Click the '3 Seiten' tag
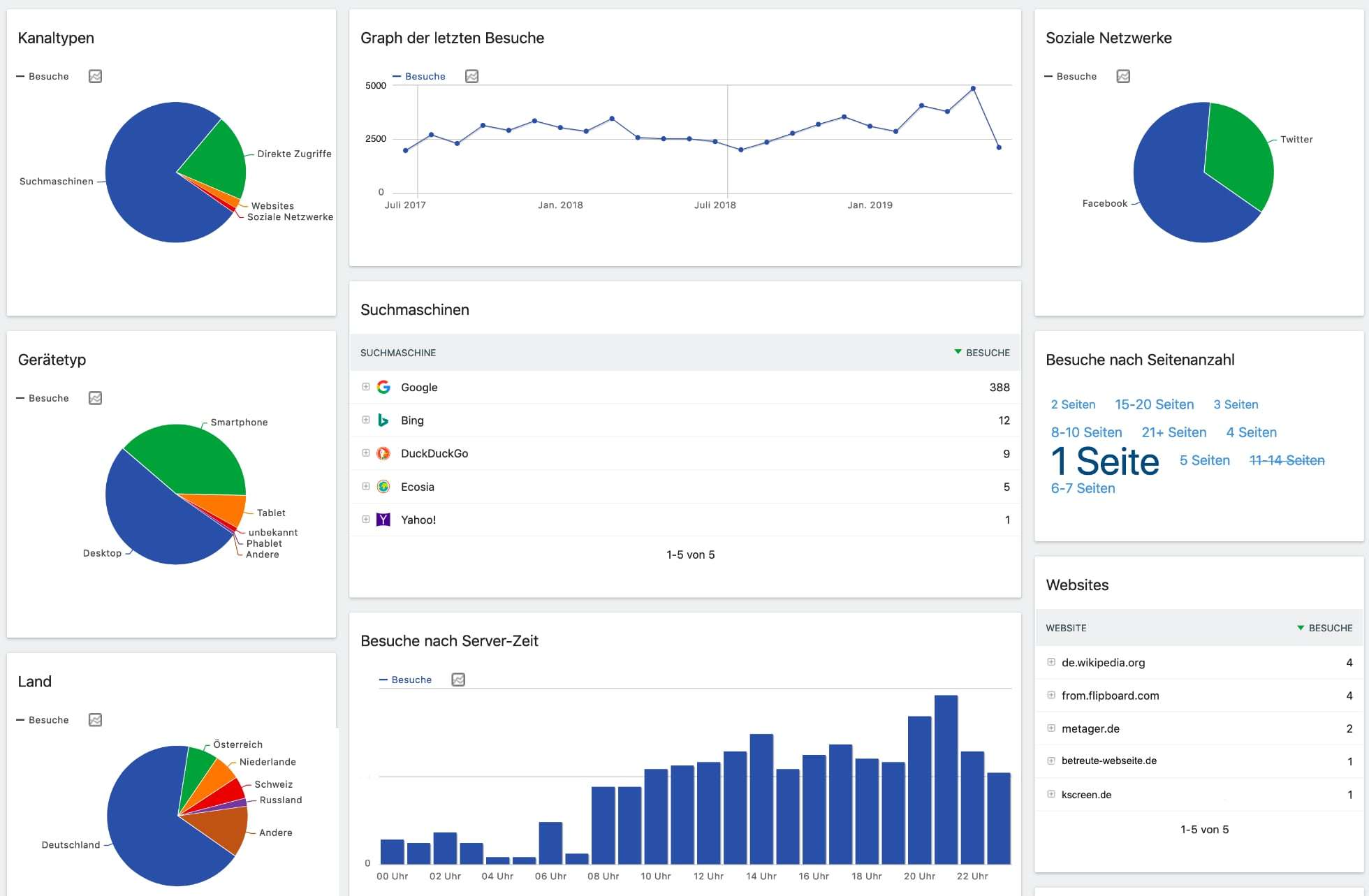1369x896 pixels. tap(1236, 404)
